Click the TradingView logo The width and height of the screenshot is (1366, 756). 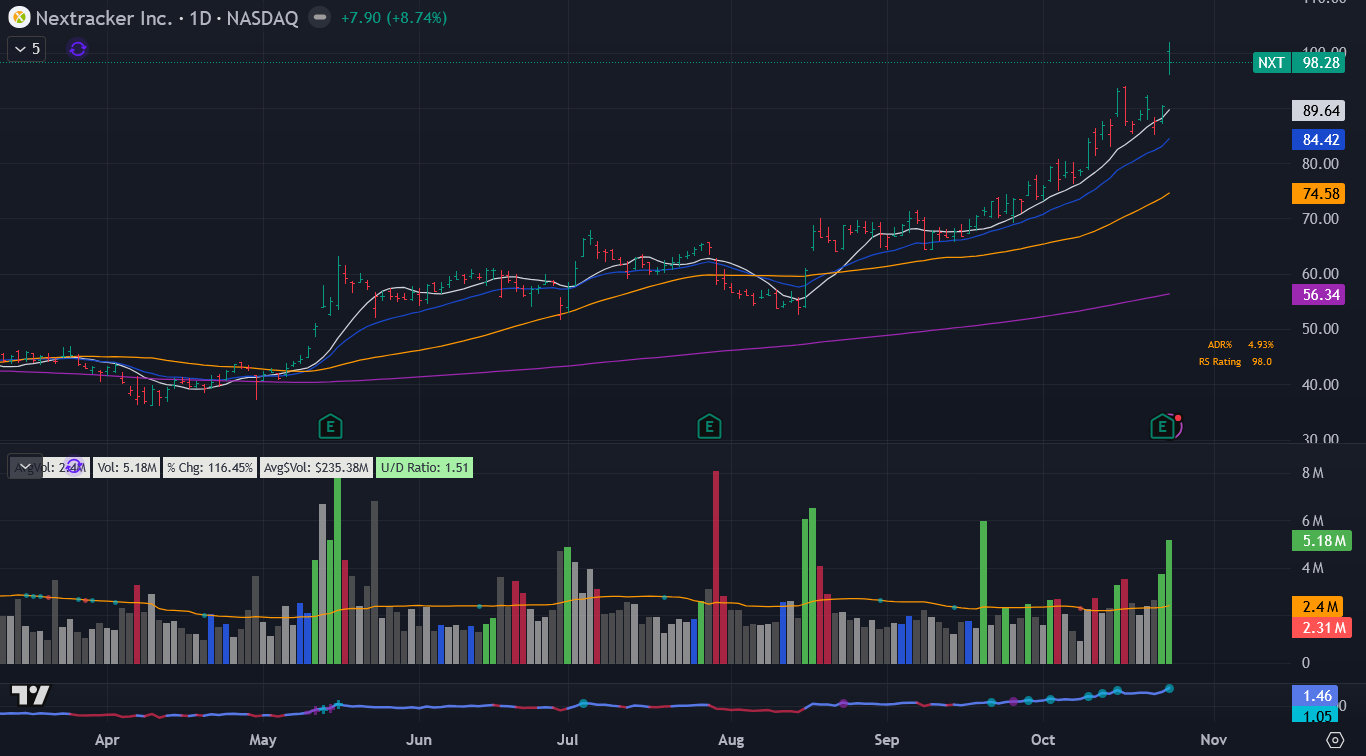pos(30,696)
